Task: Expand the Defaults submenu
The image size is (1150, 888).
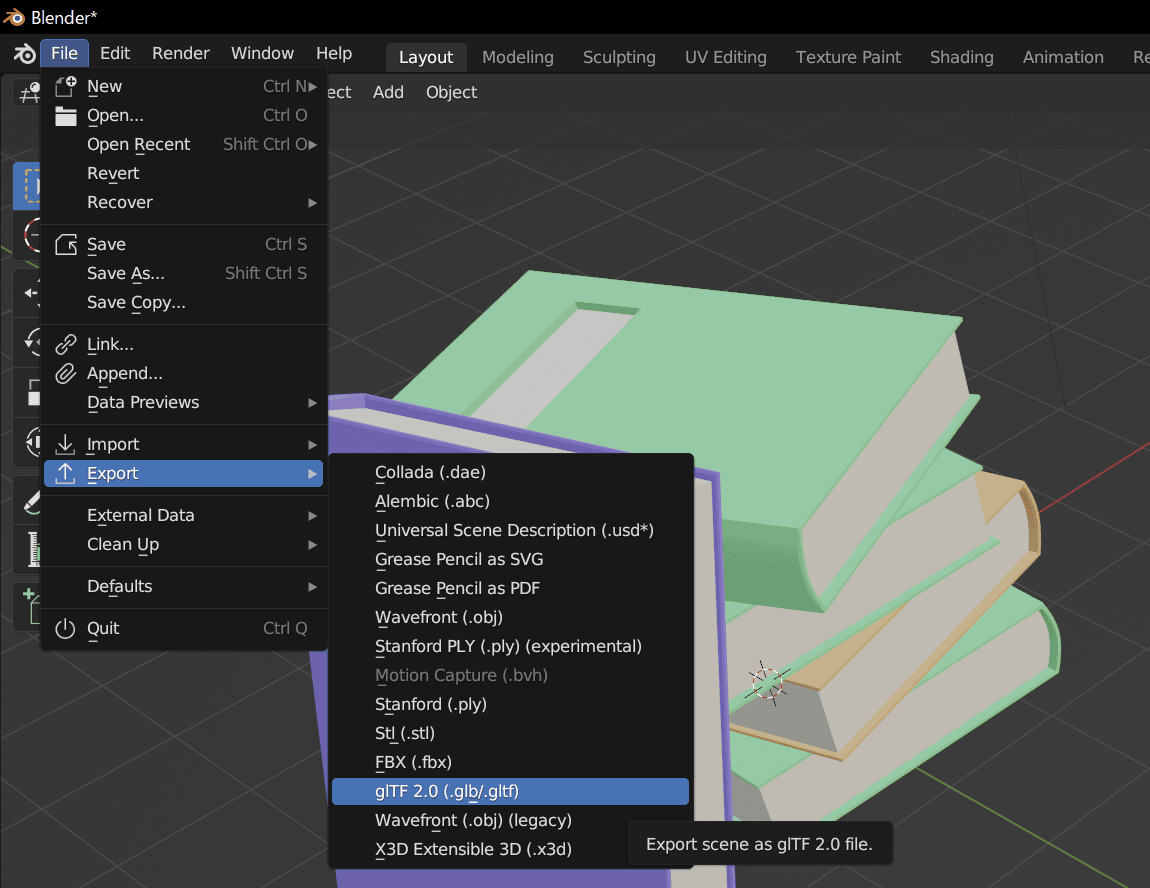Action: coord(183,587)
